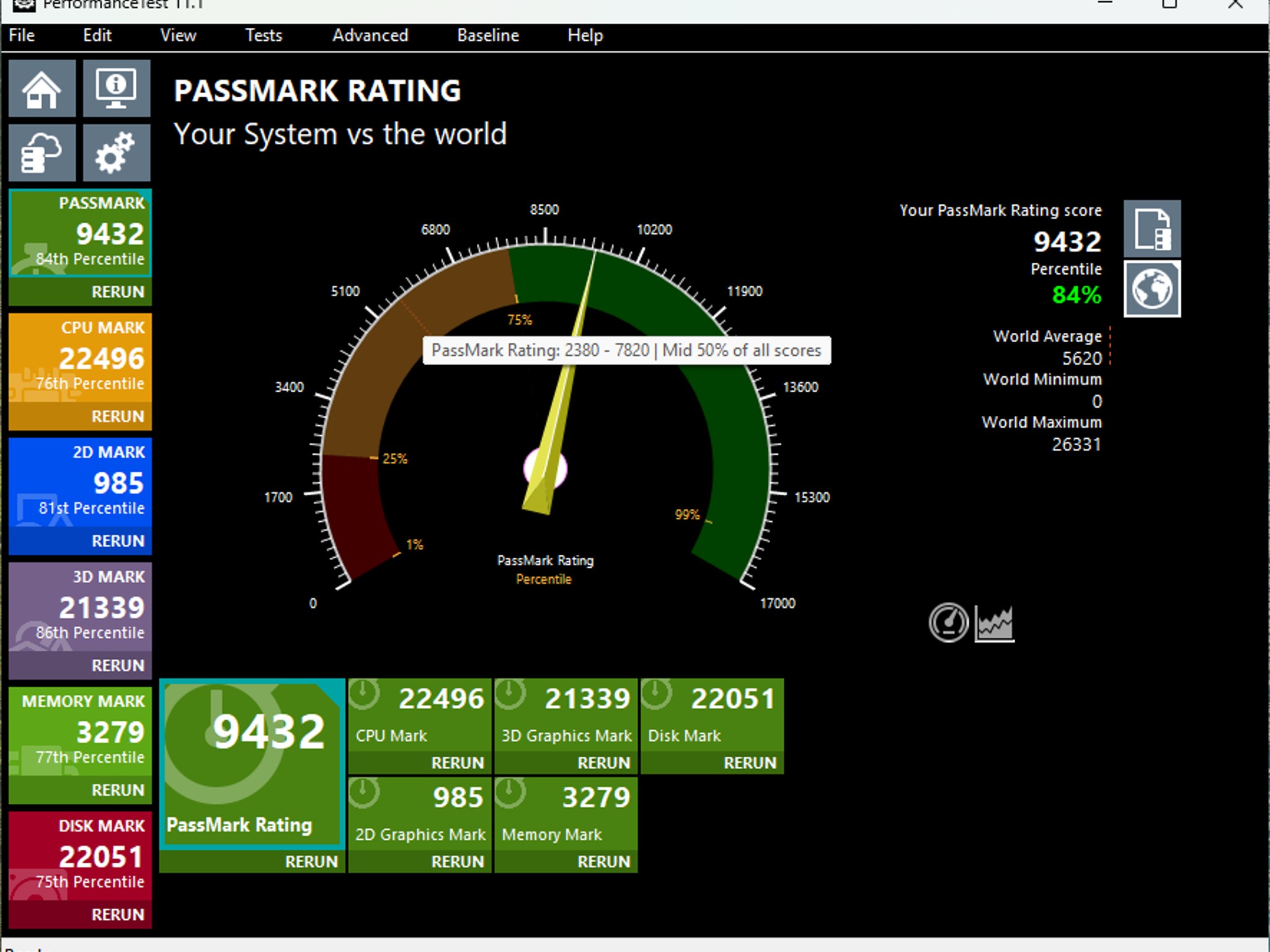Select the 3D MARK 21339 sidebar tile

coord(80,607)
